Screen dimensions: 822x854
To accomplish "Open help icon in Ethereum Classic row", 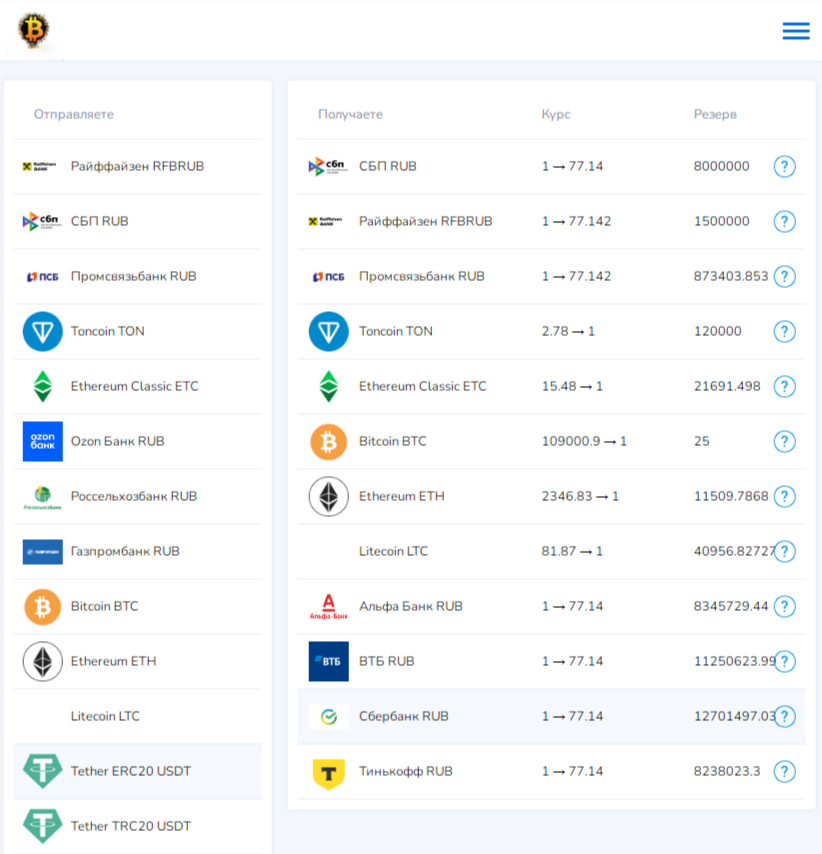I will (784, 386).
